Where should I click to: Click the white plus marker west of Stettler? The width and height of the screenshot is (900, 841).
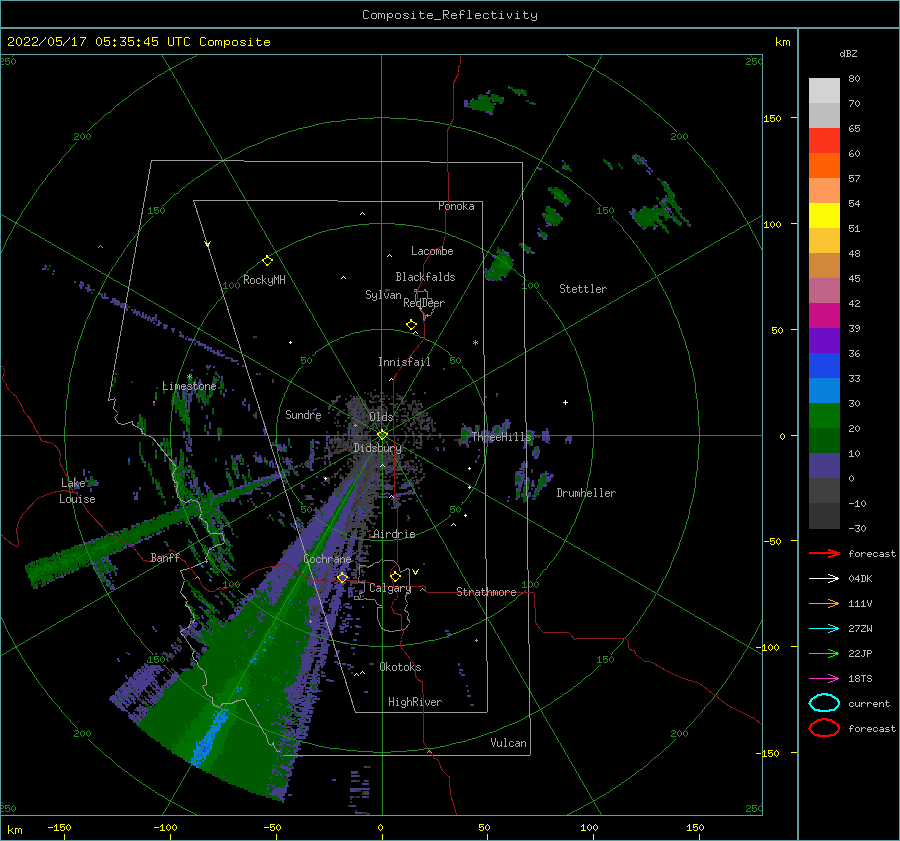tap(565, 402)
